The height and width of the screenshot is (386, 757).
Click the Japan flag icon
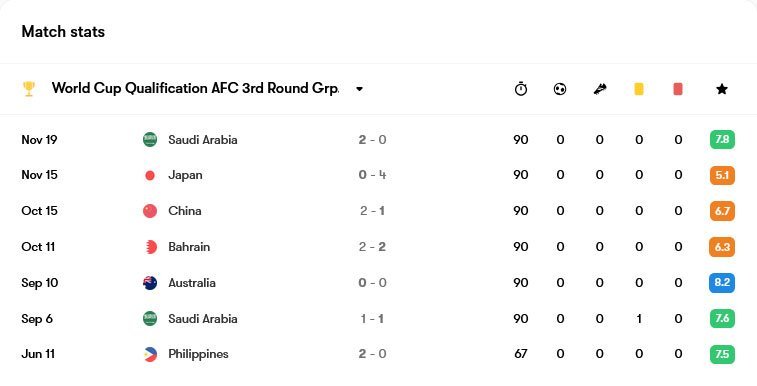tap(150, 175)
